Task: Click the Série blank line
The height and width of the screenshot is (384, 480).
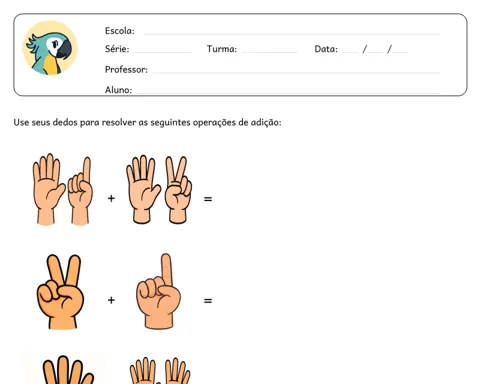Action: click(163, 52)
